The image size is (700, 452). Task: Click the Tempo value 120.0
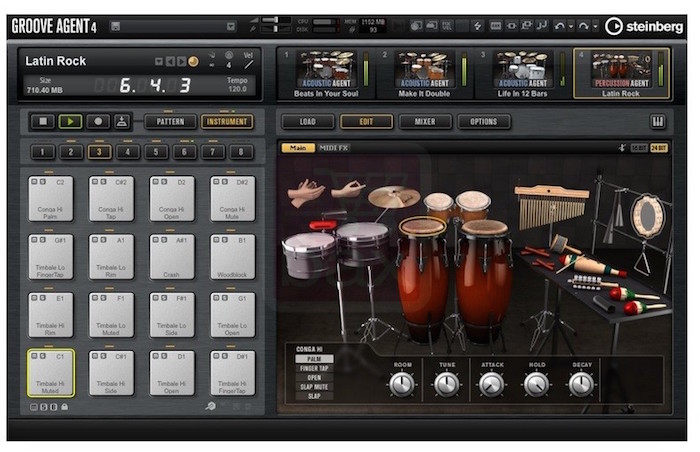coord(238,89)
